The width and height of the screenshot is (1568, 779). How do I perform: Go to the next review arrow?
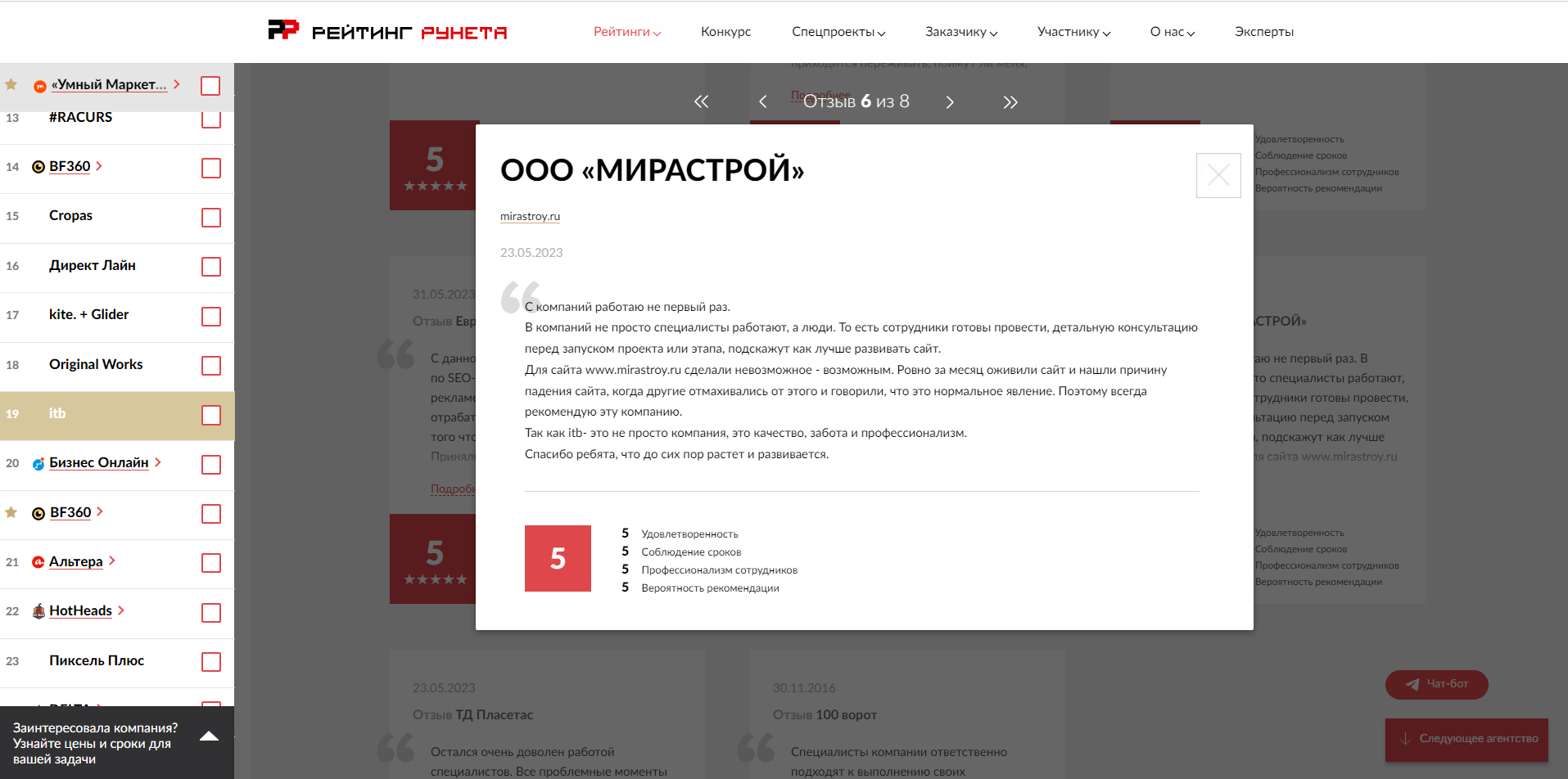click(950, 101)
